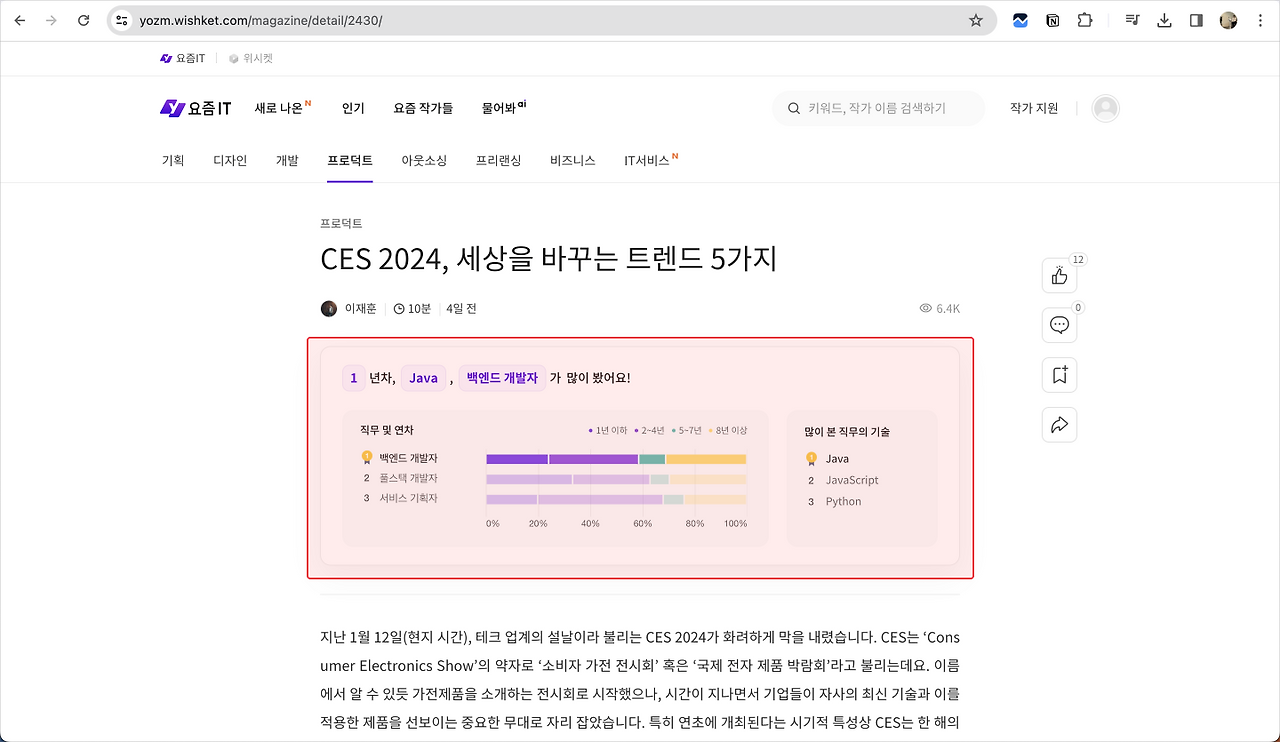The width and height of the screenshot is (1280, 742).
Task: Click the 프로덕트 label above the title
Action: (x=341, y=223)
